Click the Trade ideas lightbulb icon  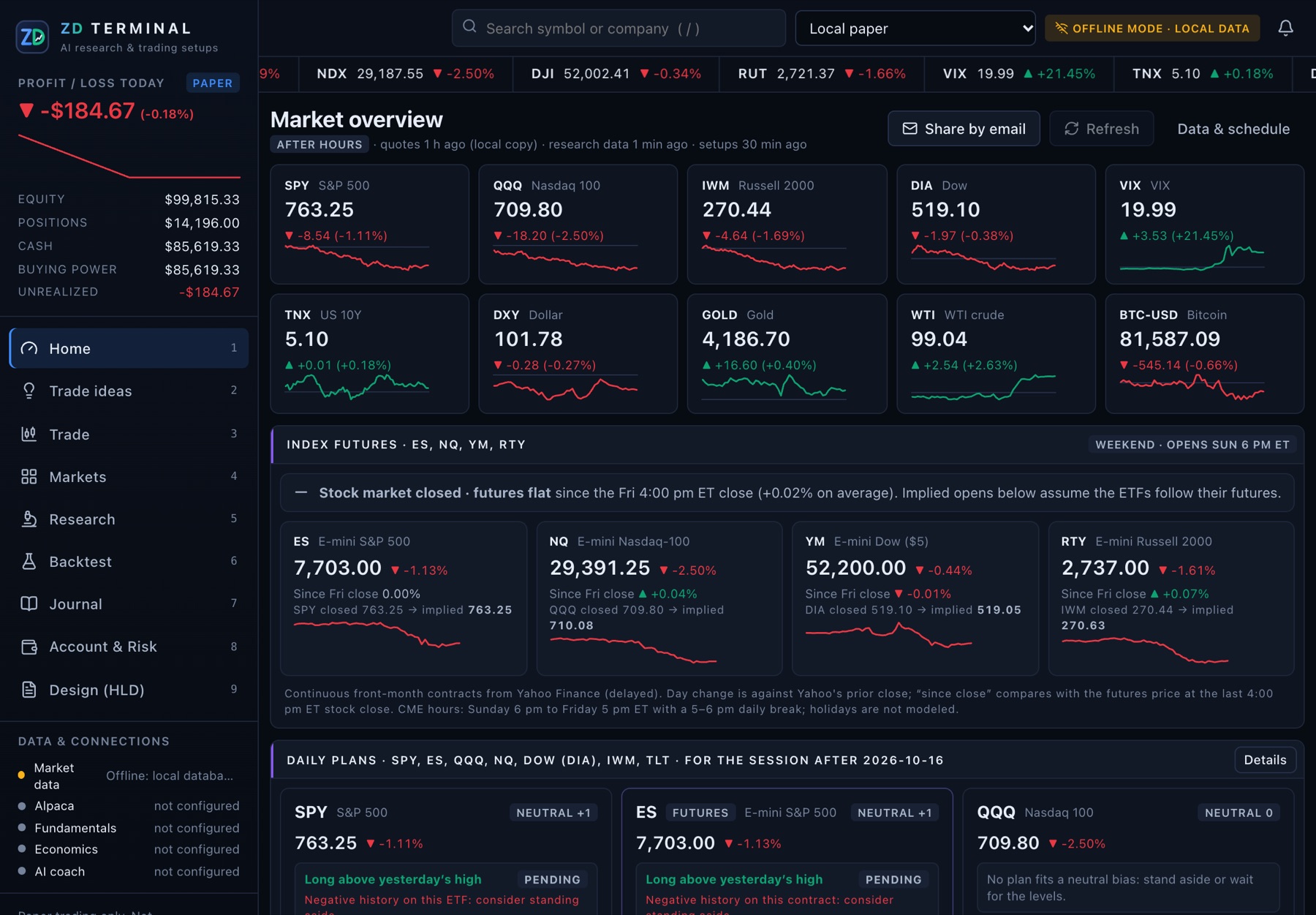29,391
